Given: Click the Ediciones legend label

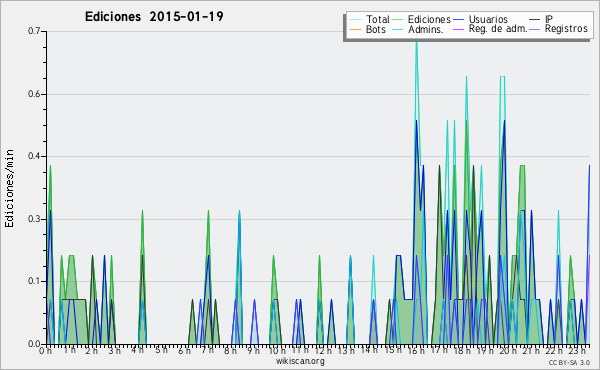Looking at the screenshot, I should (x=429, y=19).
